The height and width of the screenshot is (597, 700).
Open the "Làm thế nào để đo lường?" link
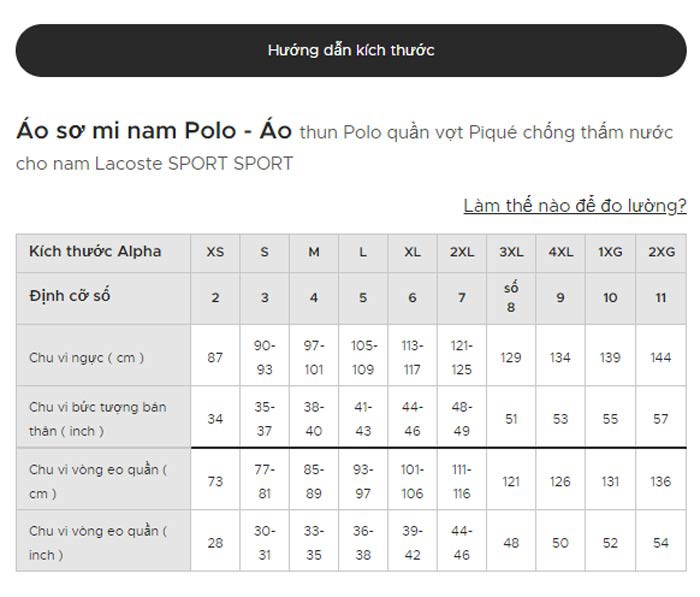[574, 206]
